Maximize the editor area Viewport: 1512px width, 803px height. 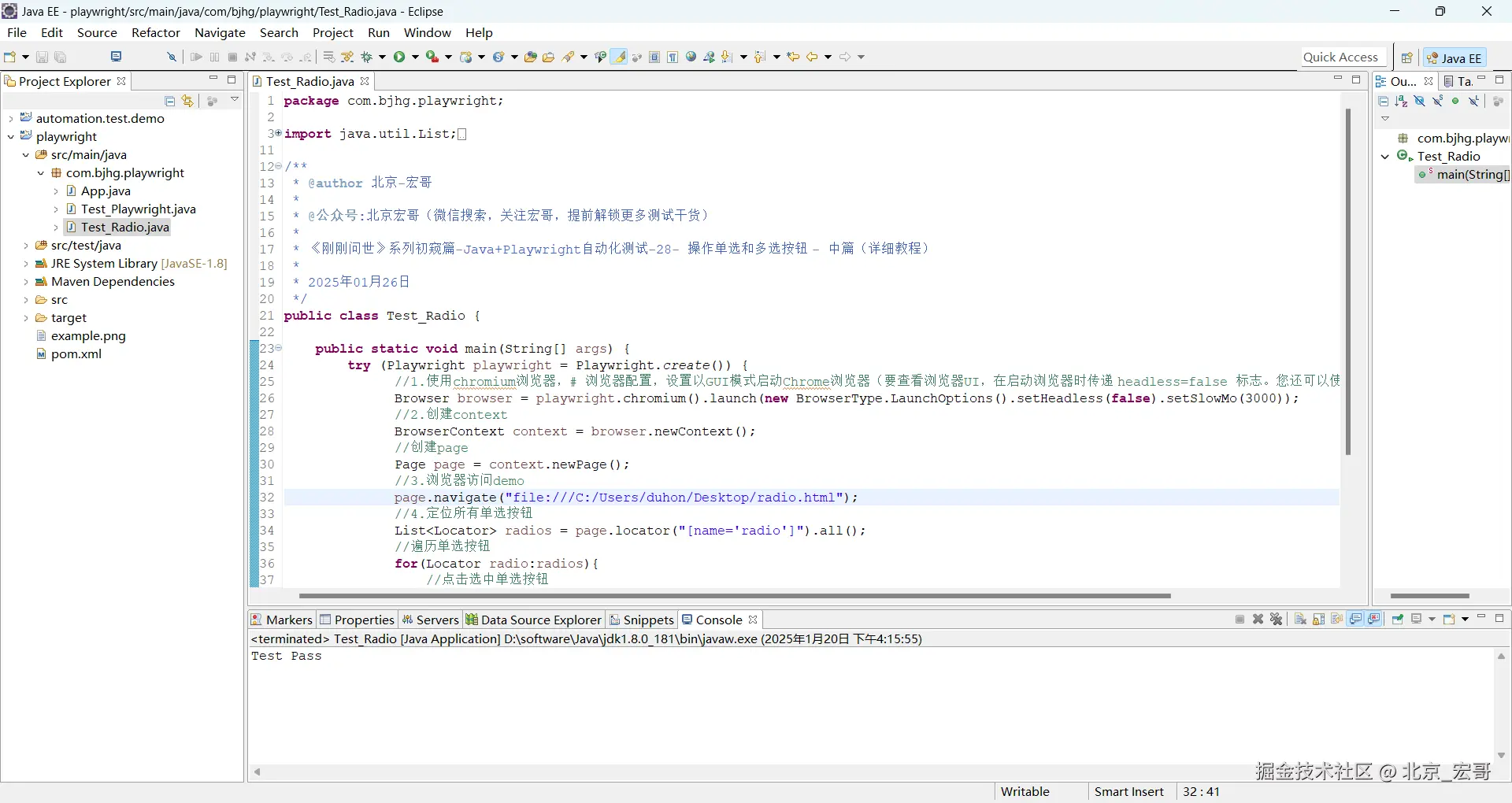pos(1356,80)
